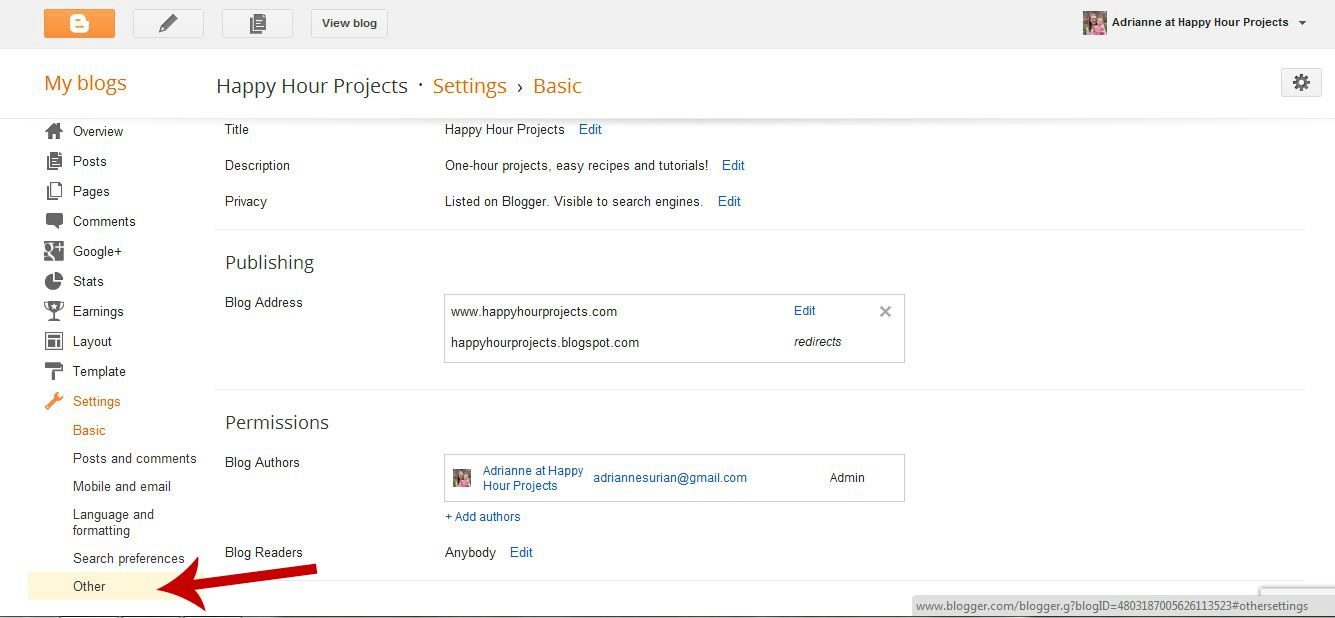This screenshot has height=618, width=1335.
Task: Edit the blog Title
Action: click(x=590, y=129)
